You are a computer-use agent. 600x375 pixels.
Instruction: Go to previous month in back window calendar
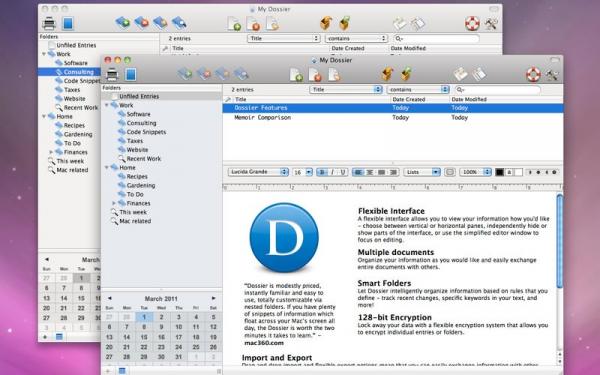click(47, 259)
